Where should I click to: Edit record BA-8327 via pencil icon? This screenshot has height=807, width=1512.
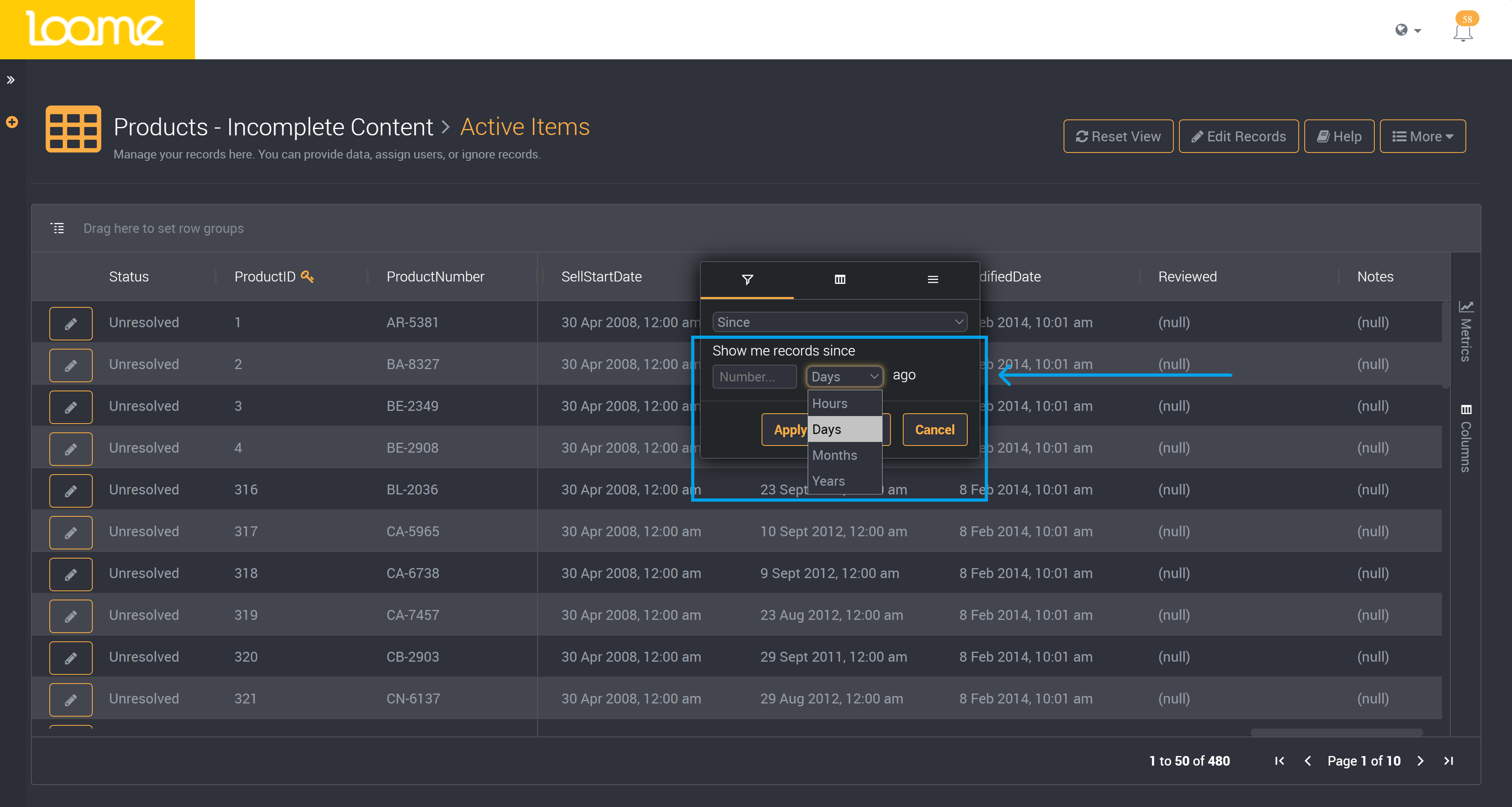pos(70,365)
